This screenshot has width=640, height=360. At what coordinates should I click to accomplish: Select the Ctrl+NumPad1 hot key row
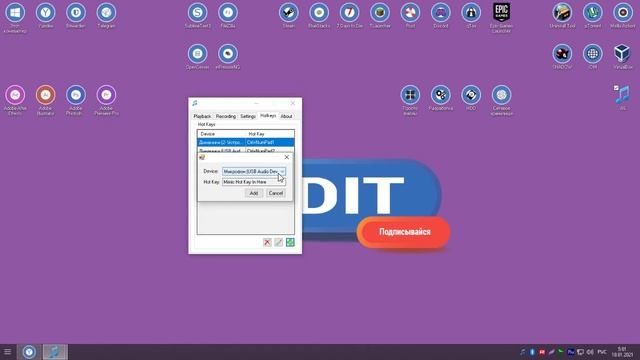[245, 142]
